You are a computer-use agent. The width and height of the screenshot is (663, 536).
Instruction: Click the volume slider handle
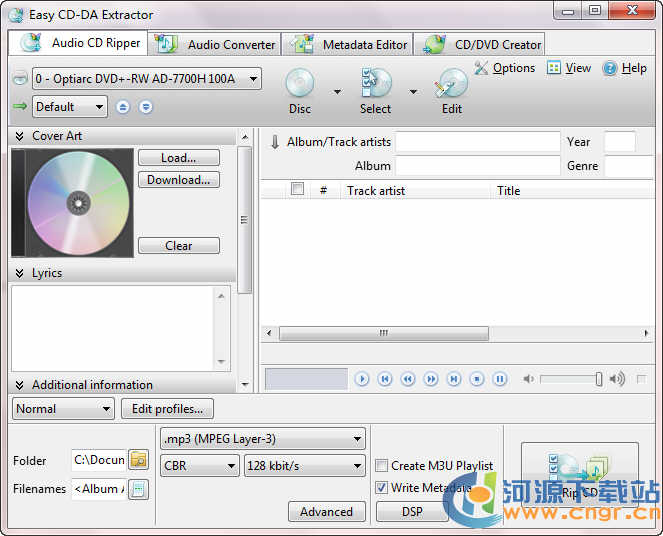(x=599, y=379)
